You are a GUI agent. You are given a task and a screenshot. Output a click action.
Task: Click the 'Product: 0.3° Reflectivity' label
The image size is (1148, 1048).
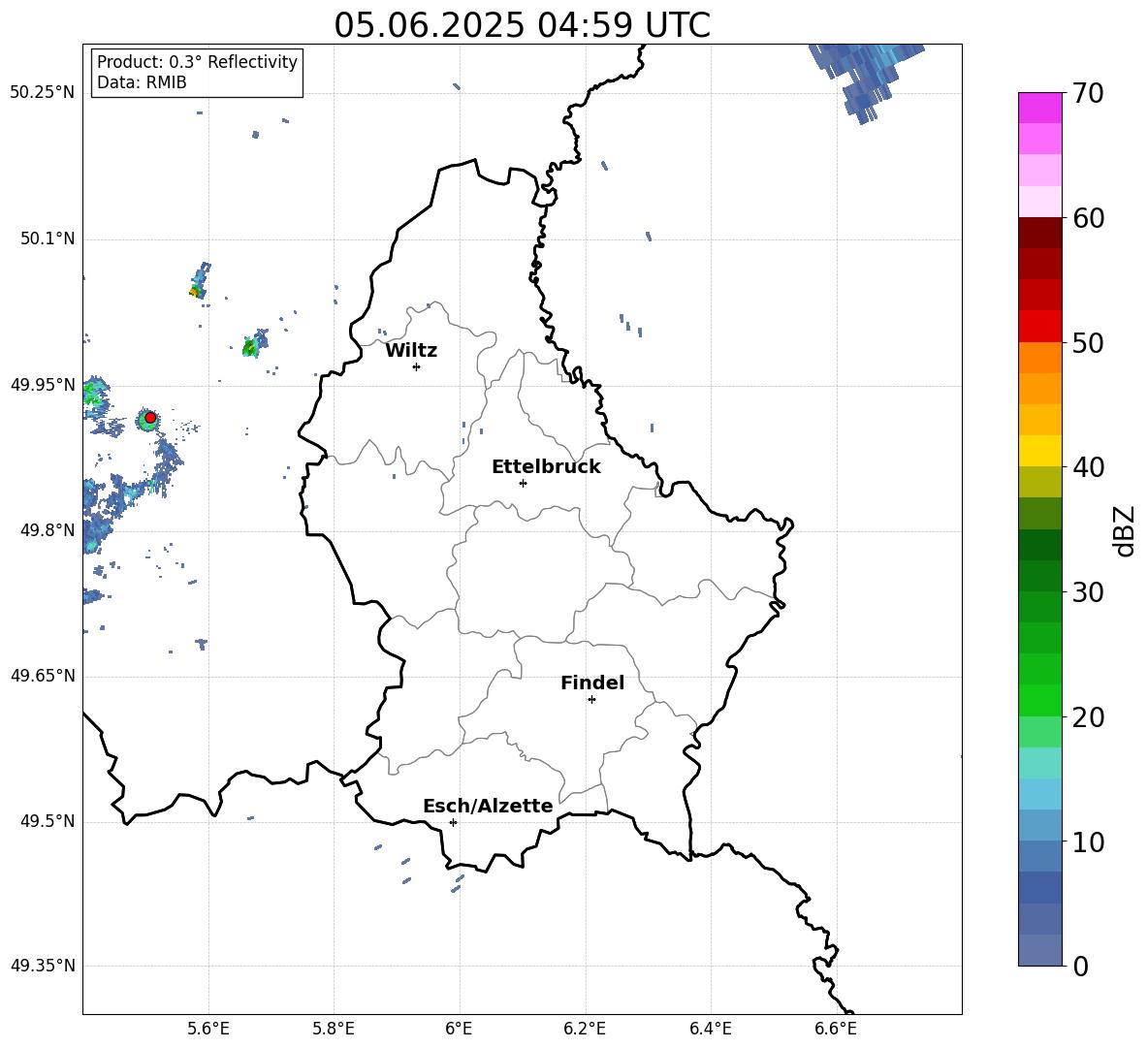tap(197, 62)
